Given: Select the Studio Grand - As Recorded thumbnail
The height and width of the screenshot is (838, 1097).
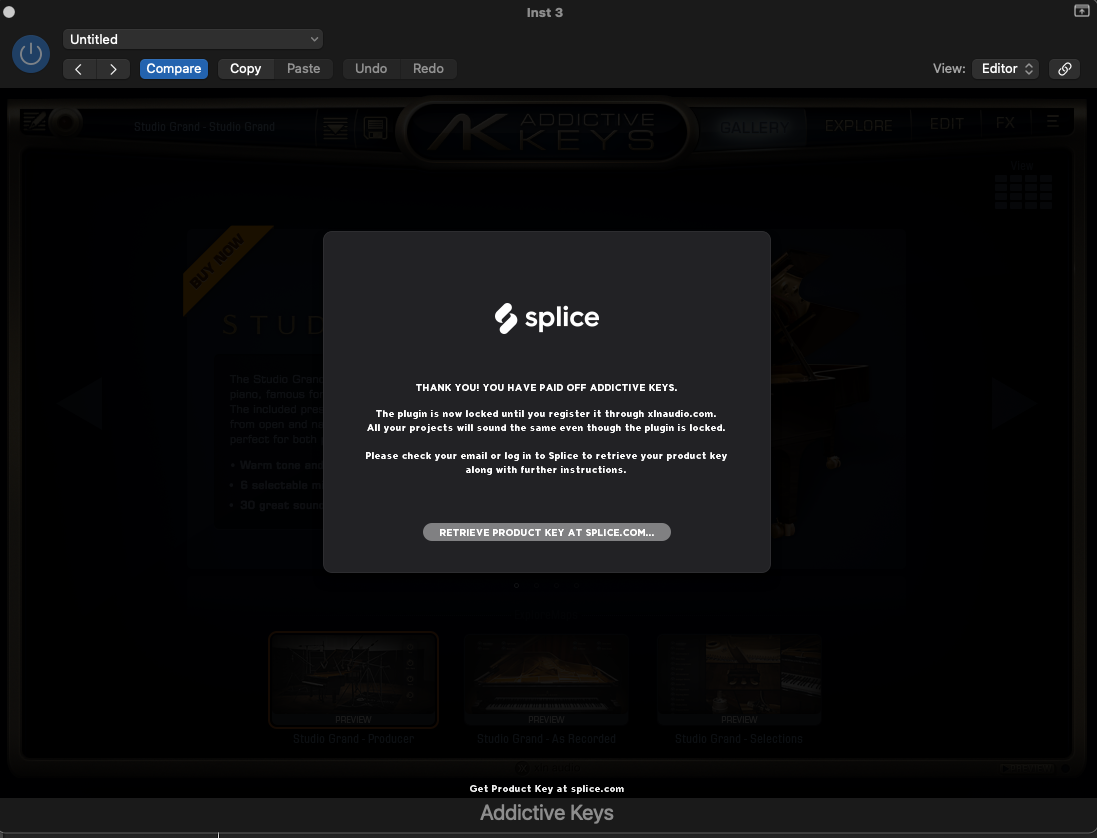Looking at the screenshot, I should [546, 680].
